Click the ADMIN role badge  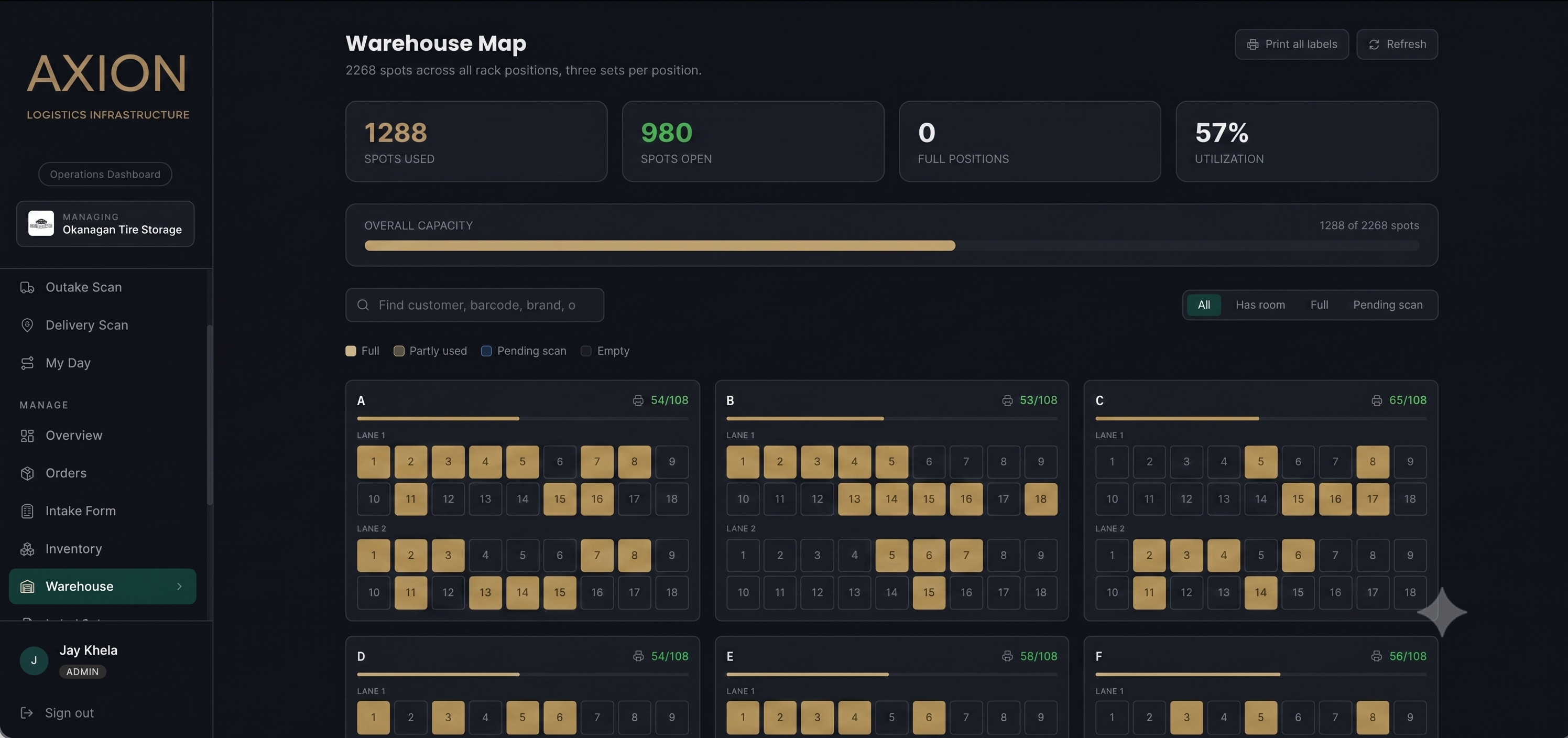pyautogui.click(x=82, y=671)
